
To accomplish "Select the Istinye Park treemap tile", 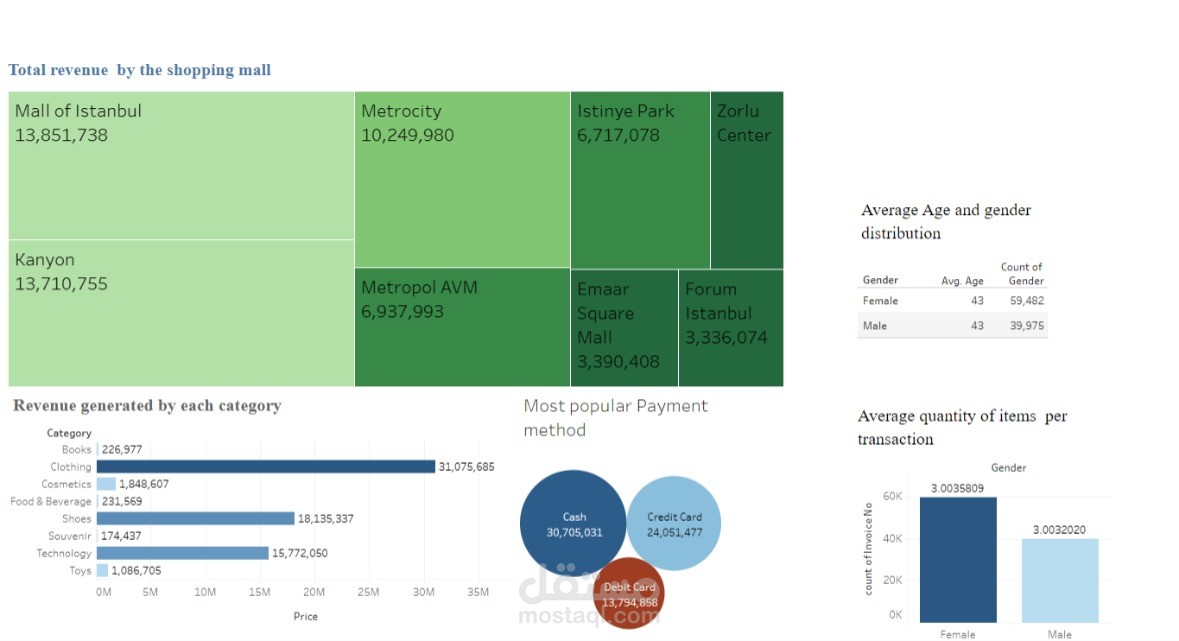I will pyautogui.click(x=641, y=180).
